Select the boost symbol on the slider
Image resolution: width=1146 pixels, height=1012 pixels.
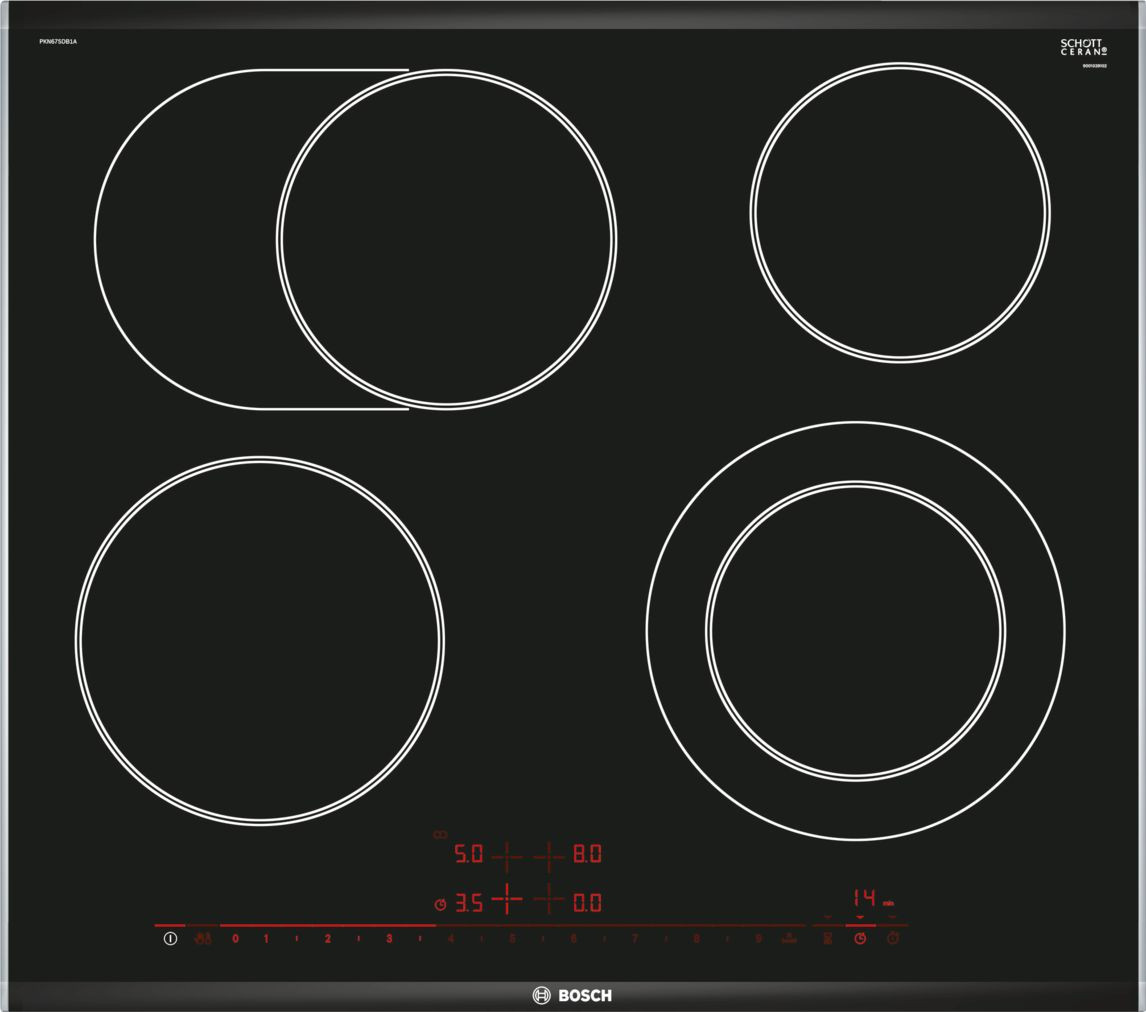[x=789, y=938]
